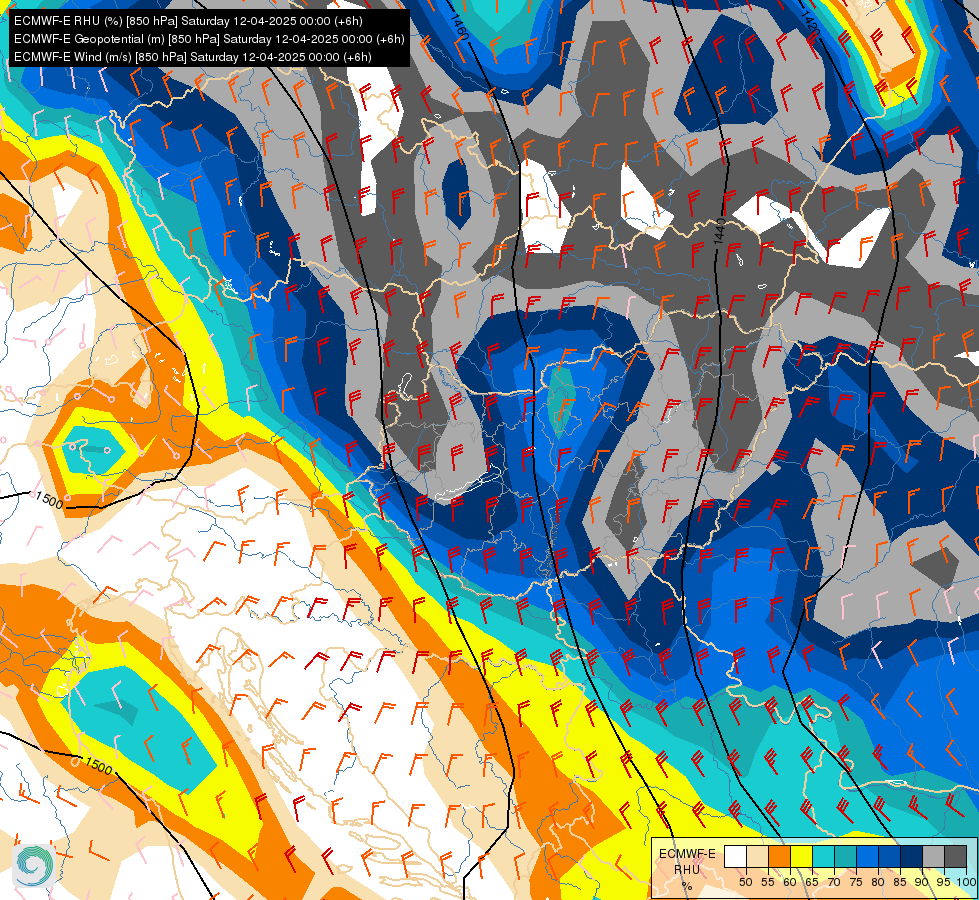The width and height of the screenshot is (979, 900).
Task: Click the legend tick value 50
Action: click(x=745, y=882)
